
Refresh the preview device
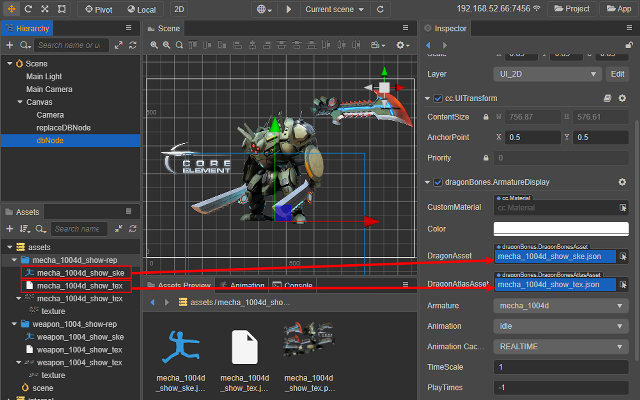[380, 9]
